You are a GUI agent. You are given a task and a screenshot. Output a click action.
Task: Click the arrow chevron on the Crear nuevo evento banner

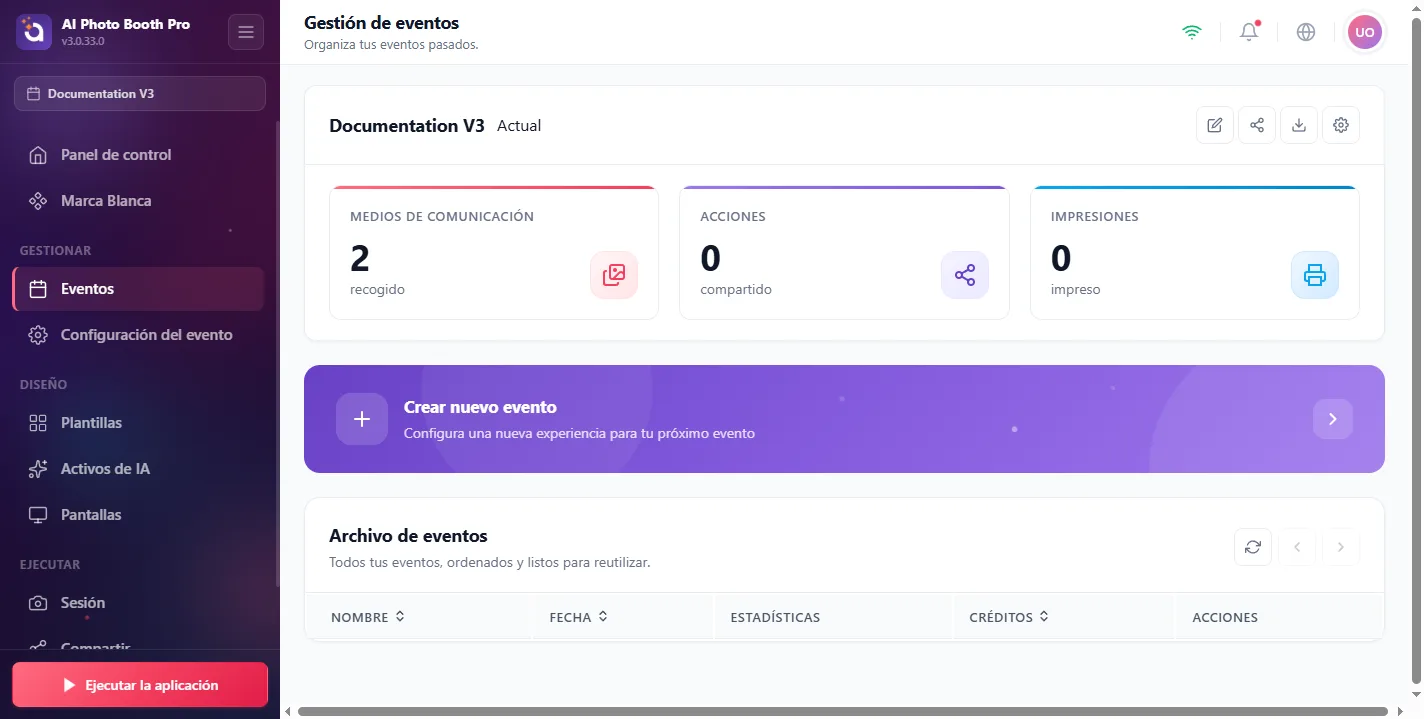click(x=1333, y=419)
